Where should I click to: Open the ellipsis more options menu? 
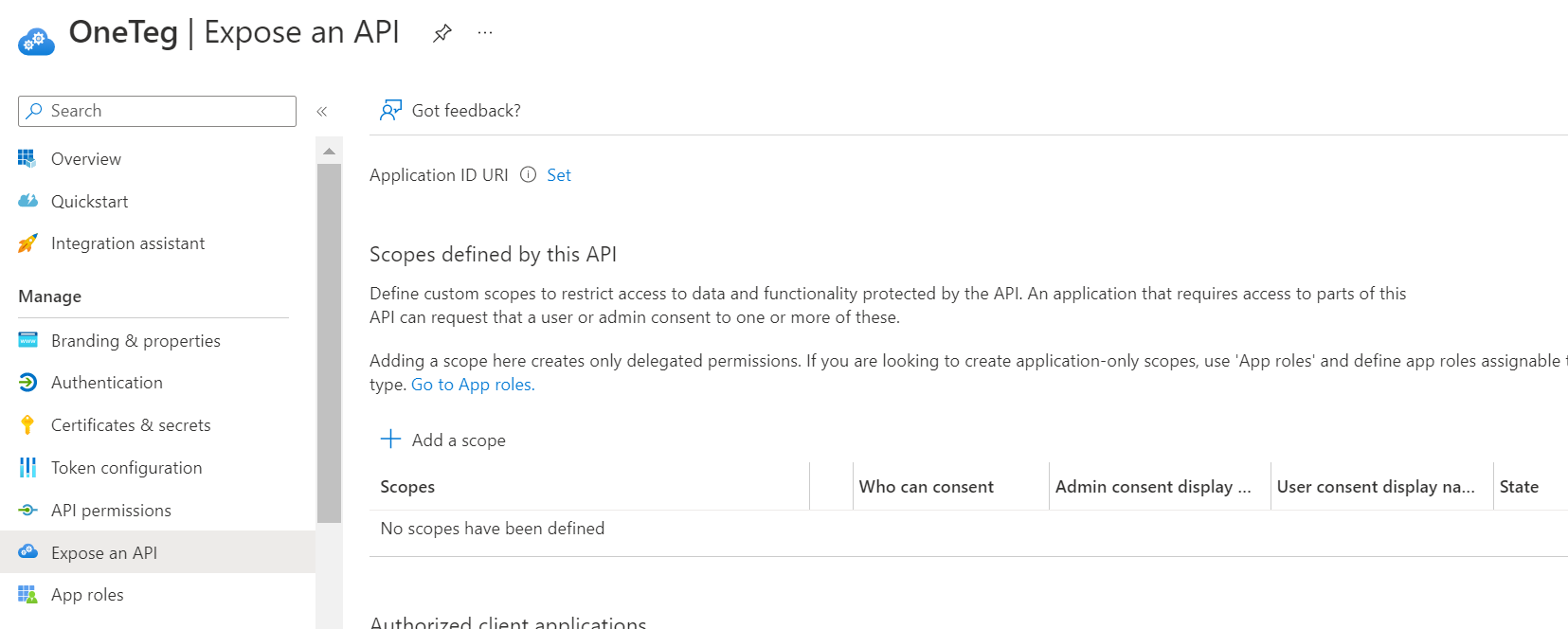tap(485, 33)
